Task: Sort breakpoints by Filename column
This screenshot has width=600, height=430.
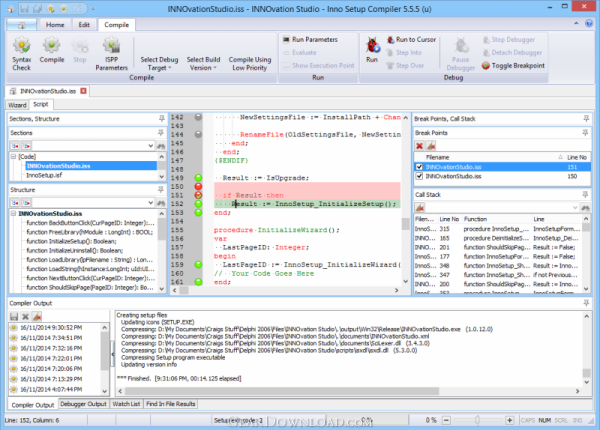Action: pos(490,157)
